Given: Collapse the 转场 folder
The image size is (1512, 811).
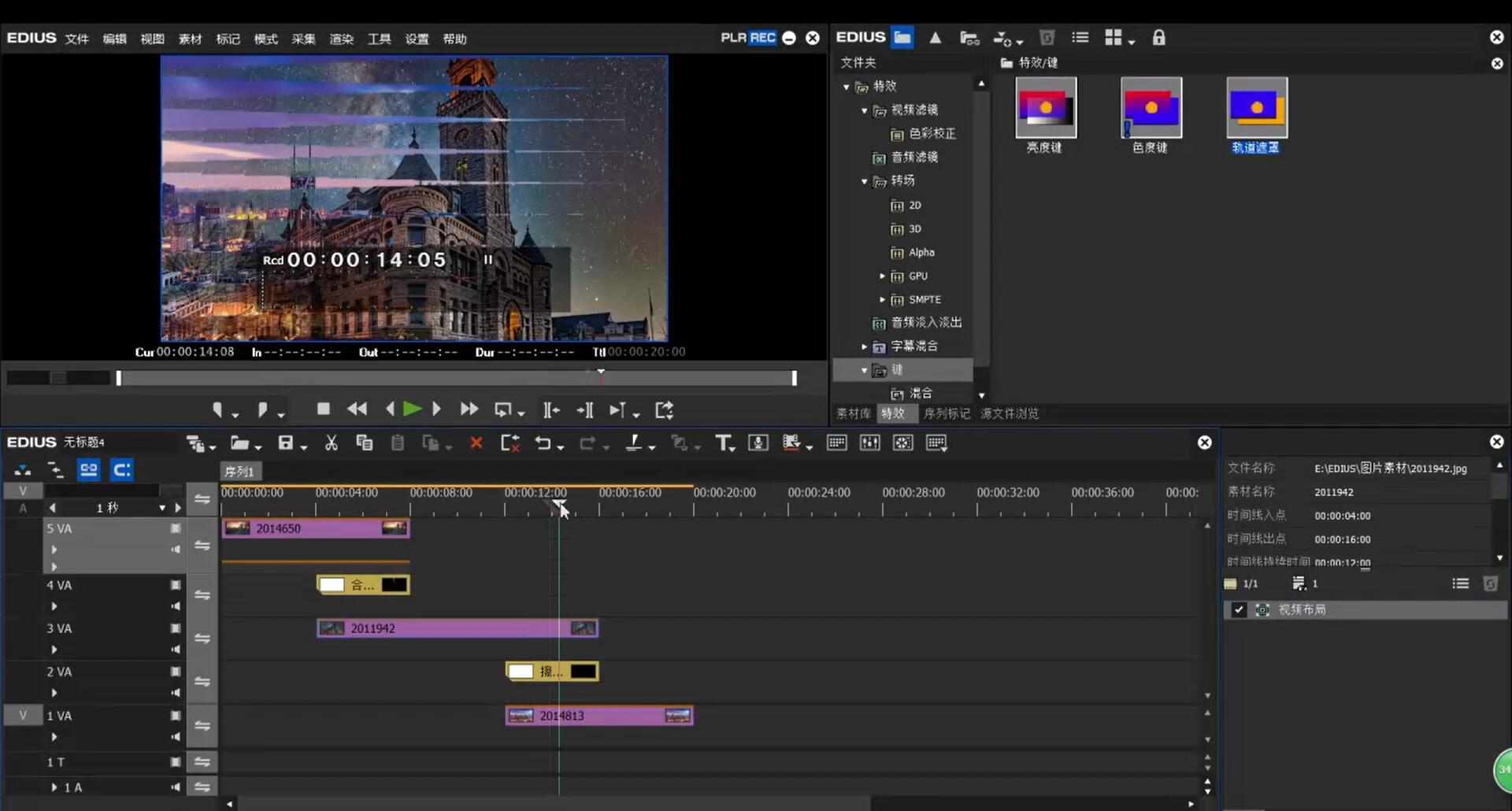Looking at the screenshot, I should tap(865, 181).
